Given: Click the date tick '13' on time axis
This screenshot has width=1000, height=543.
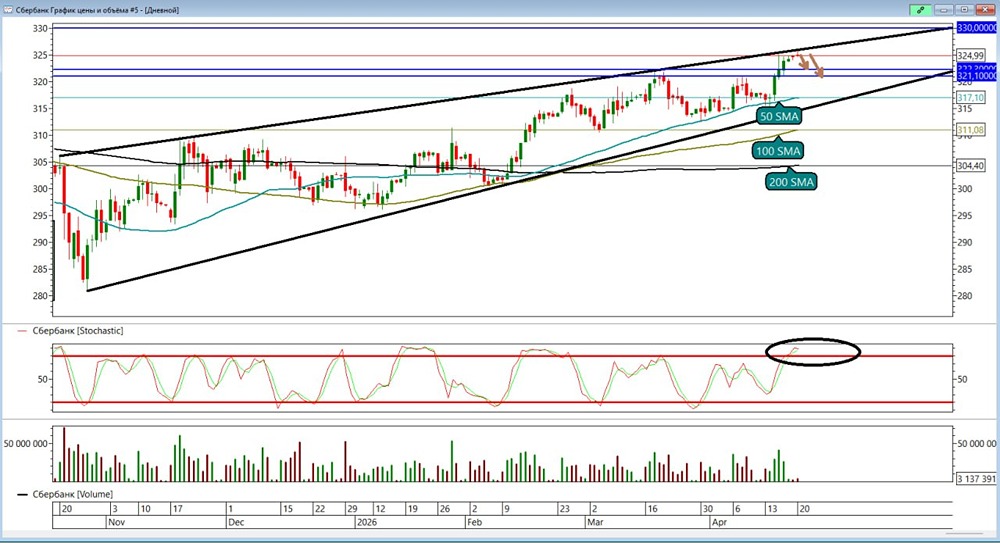Looking at the screenshot, I should click(x=772, y=509).
